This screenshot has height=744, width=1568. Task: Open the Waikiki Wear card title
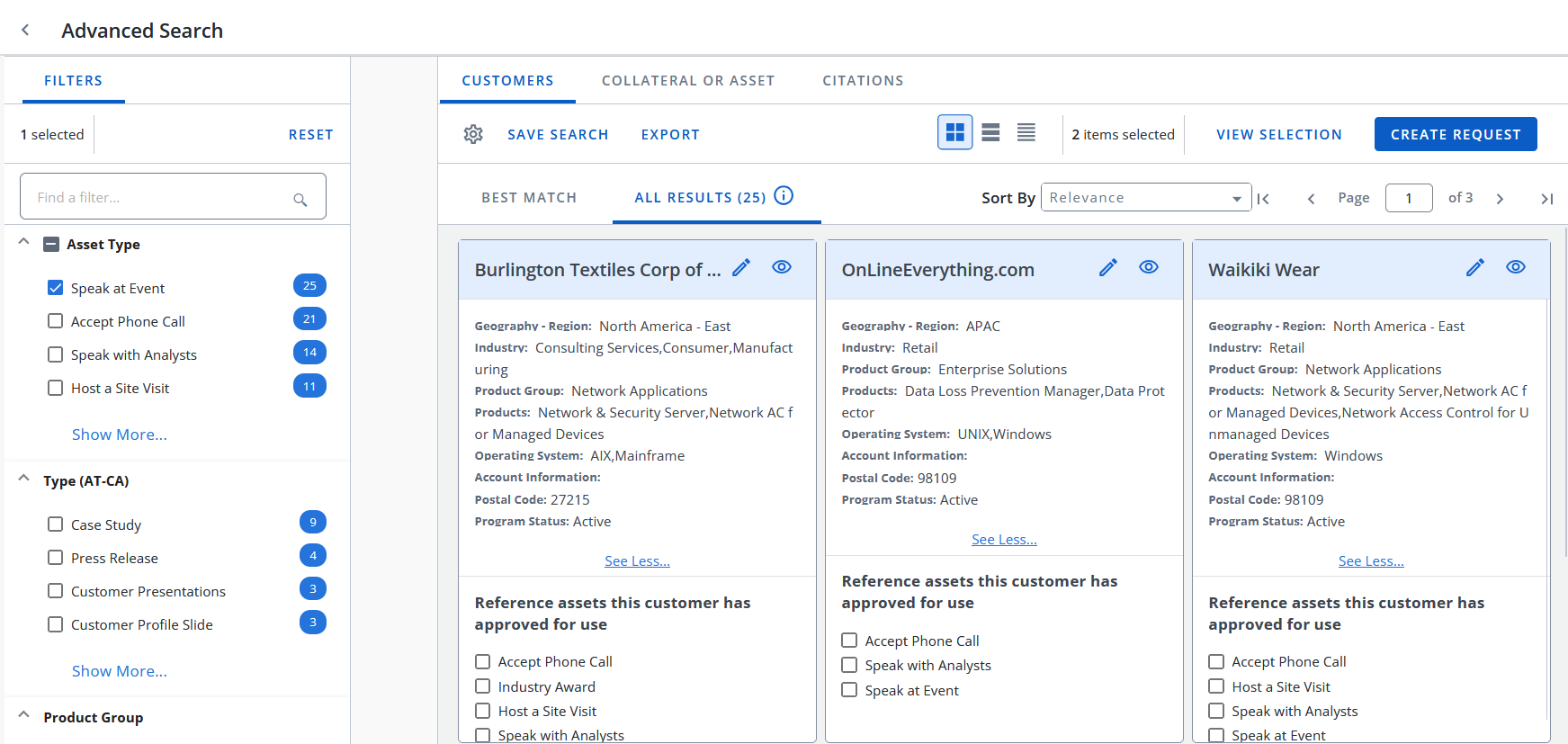(1264, 270)
